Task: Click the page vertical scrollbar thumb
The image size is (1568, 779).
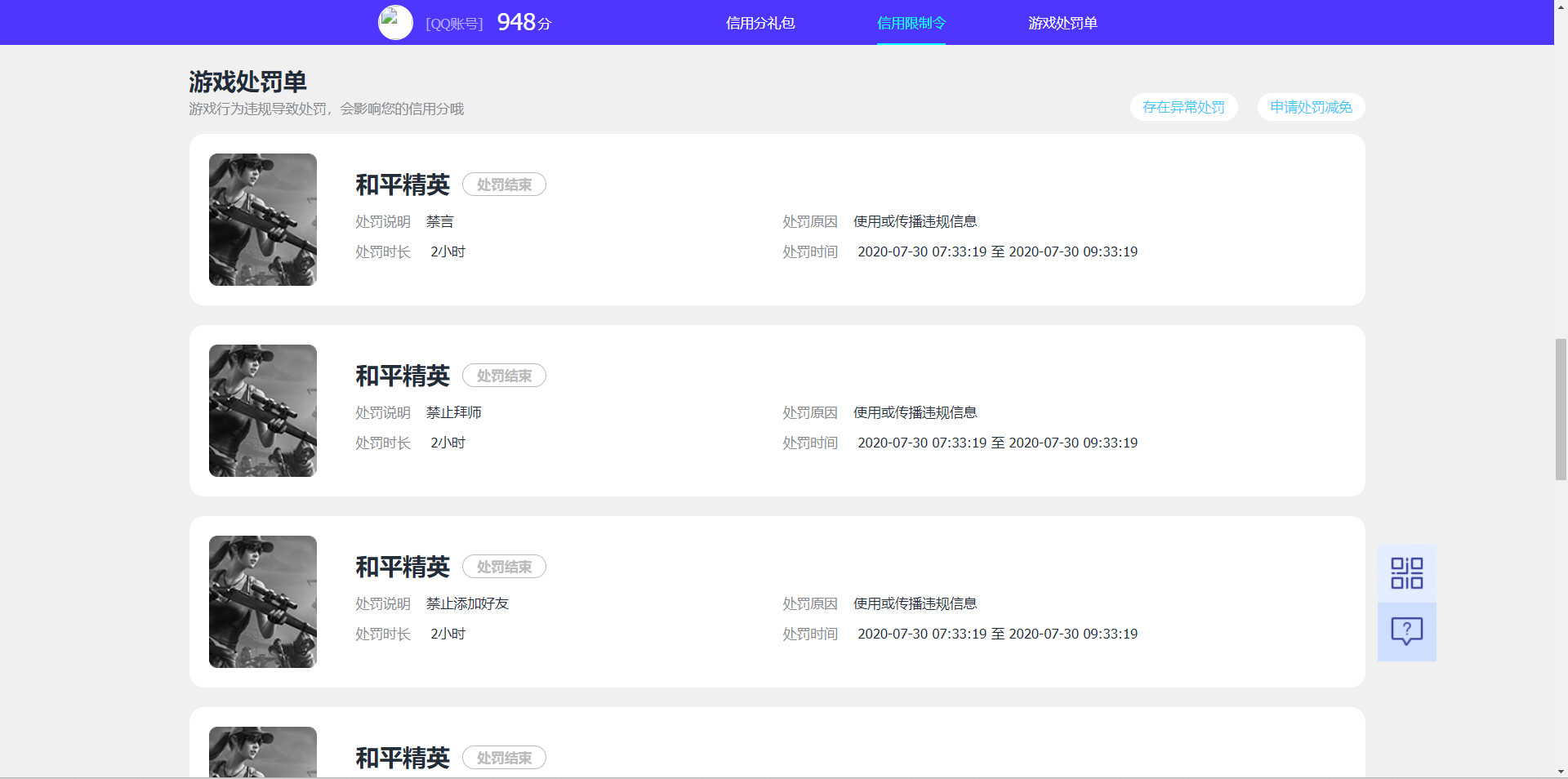Action: (1561, 409)
